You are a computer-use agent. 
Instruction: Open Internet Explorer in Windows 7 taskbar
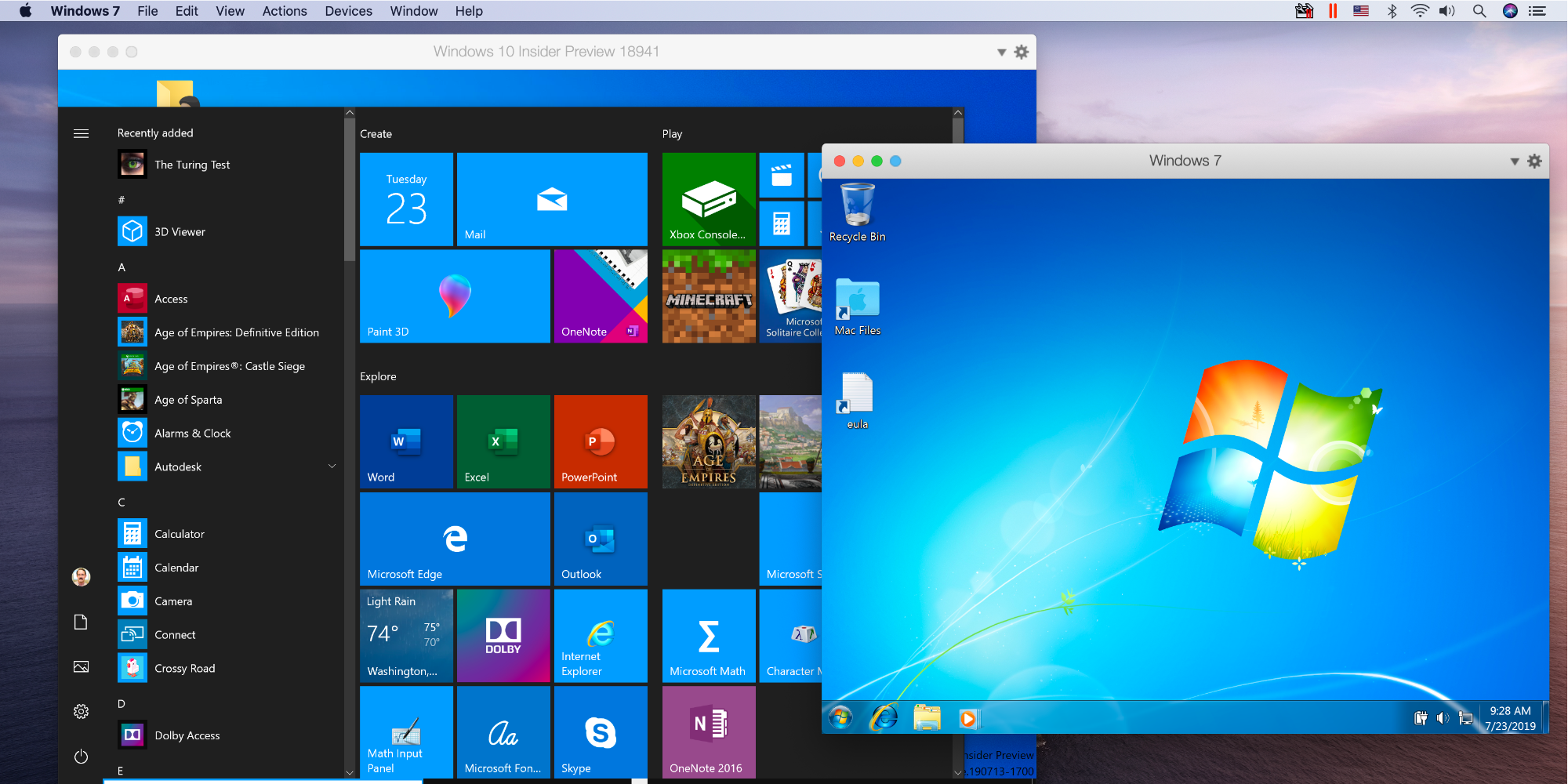(884, 717)
